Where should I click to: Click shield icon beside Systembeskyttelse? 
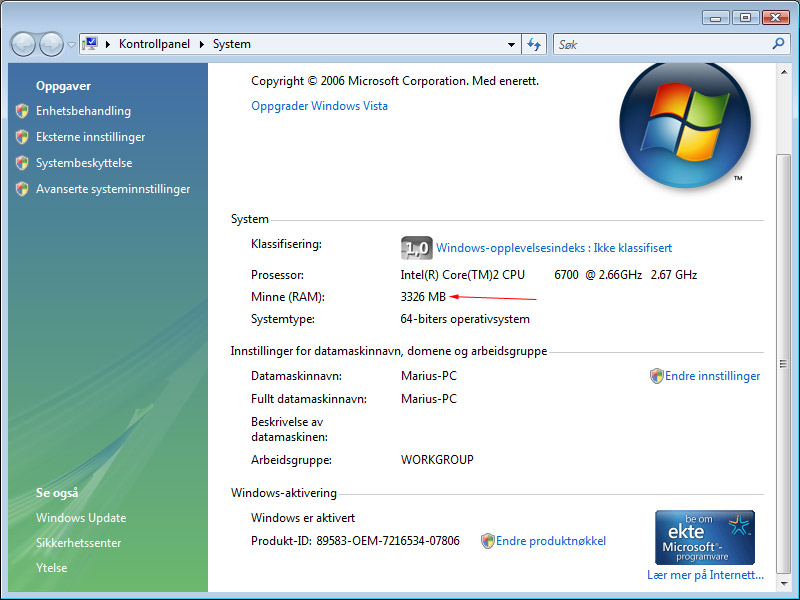[x=22, y=163]
